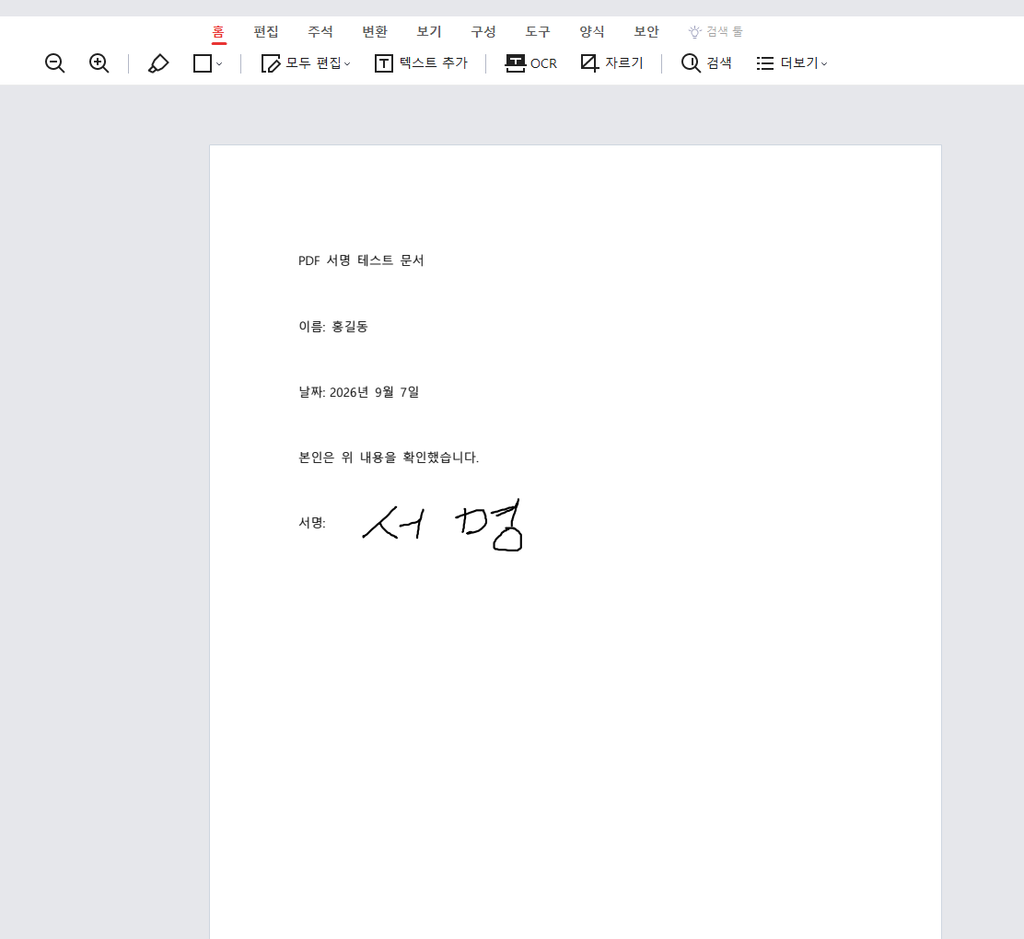Select the handwritten signature drawing
1024x939 pixels.
(443, 525)
